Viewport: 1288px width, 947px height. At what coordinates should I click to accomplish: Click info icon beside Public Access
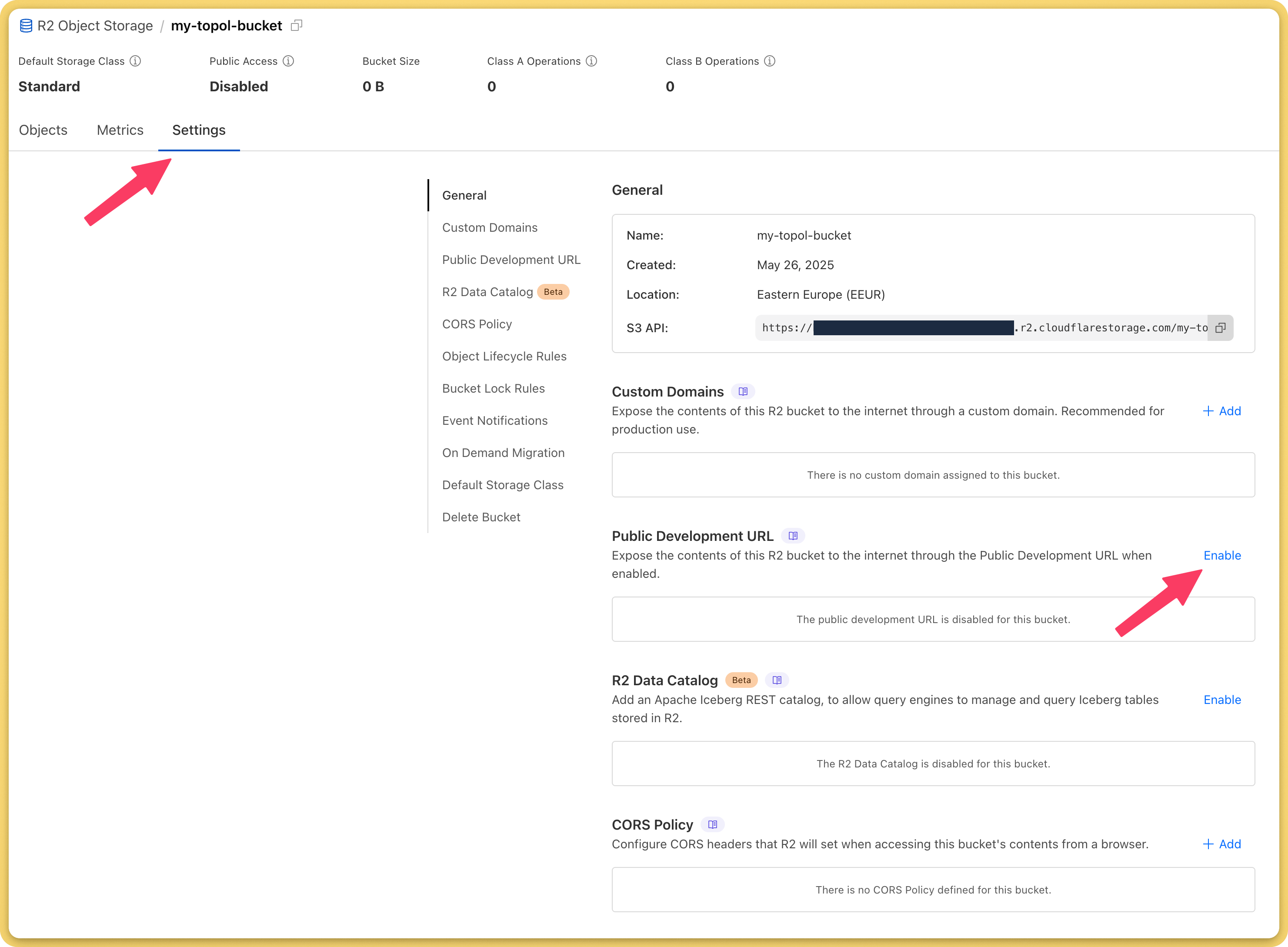click(288, 61)
